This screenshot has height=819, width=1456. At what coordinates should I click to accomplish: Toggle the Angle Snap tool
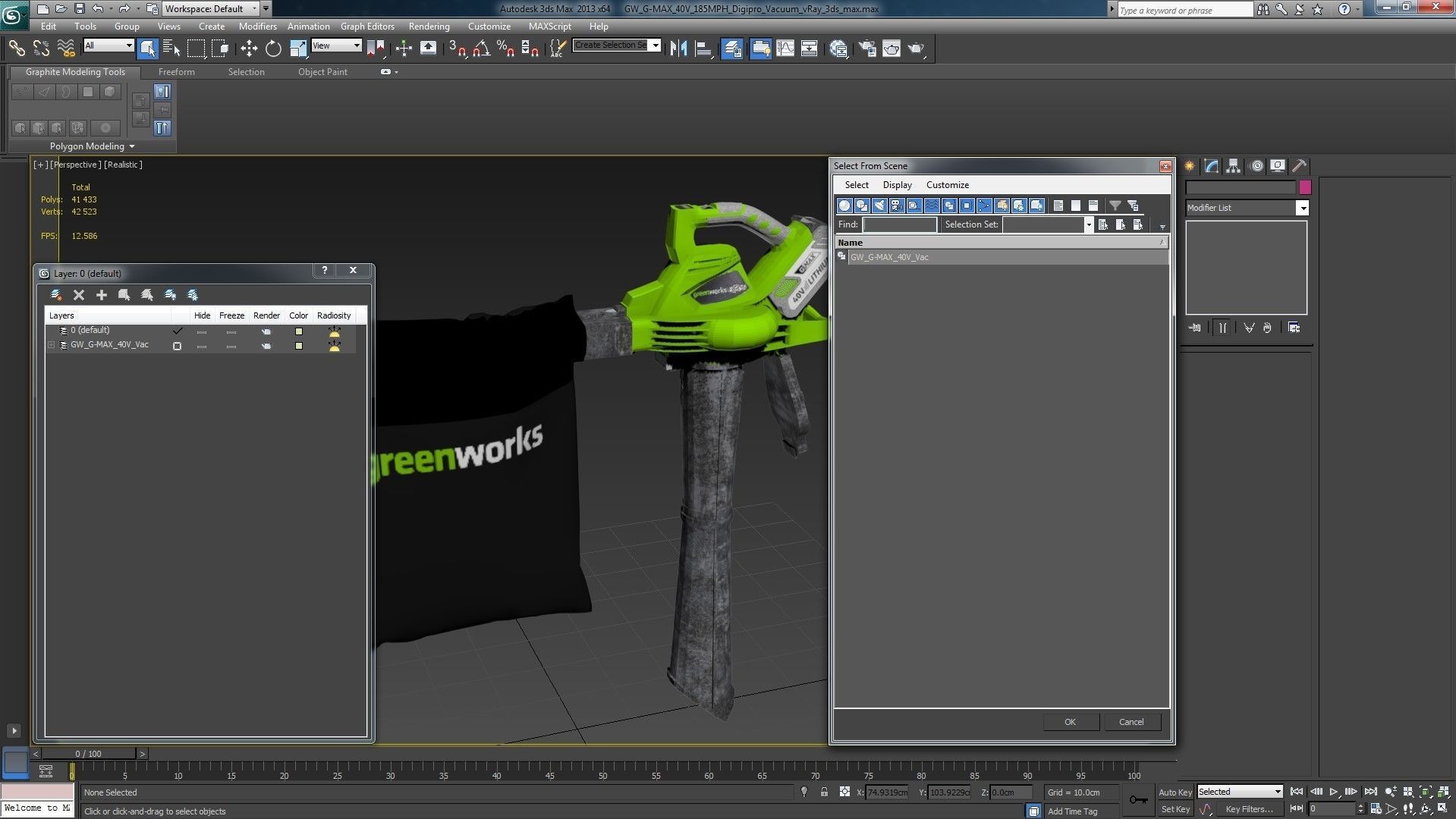[481, 48]
